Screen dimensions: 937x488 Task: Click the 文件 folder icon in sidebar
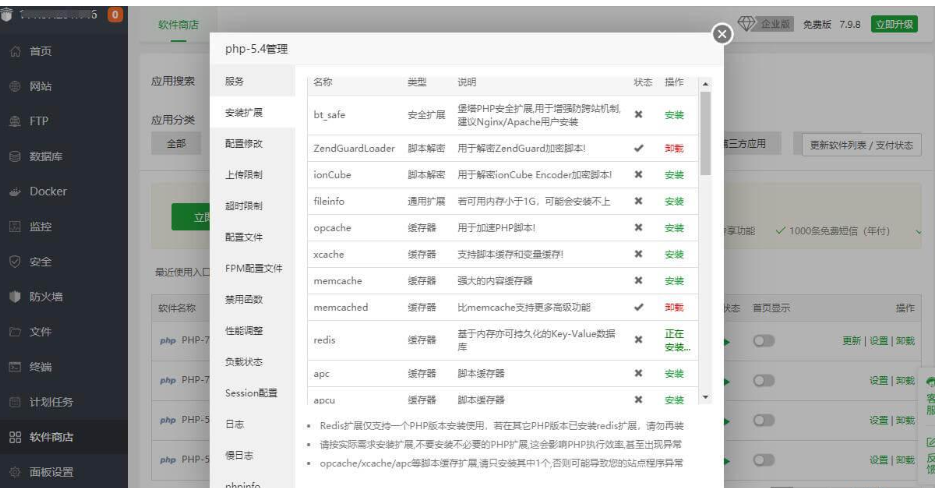pos(16,332)
